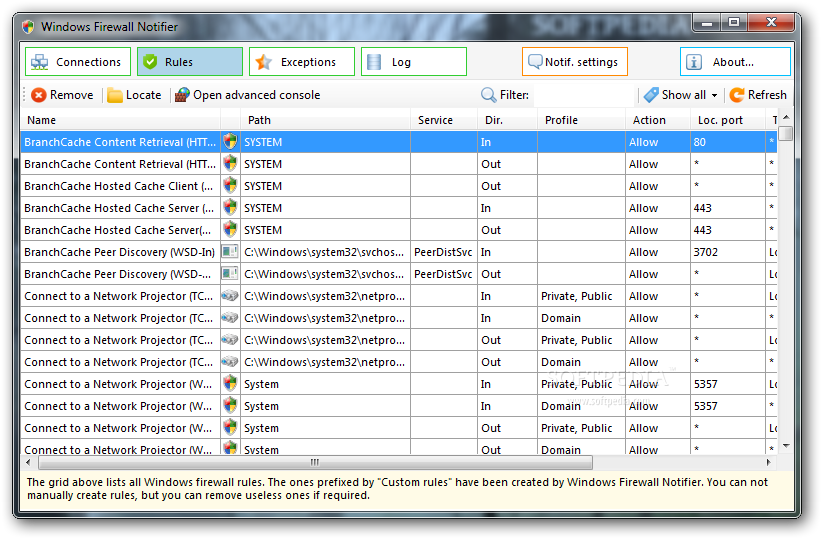Screen dimensions: 822x539
Task: Click the advanced console firewall icon
Action: coord(182,95)
